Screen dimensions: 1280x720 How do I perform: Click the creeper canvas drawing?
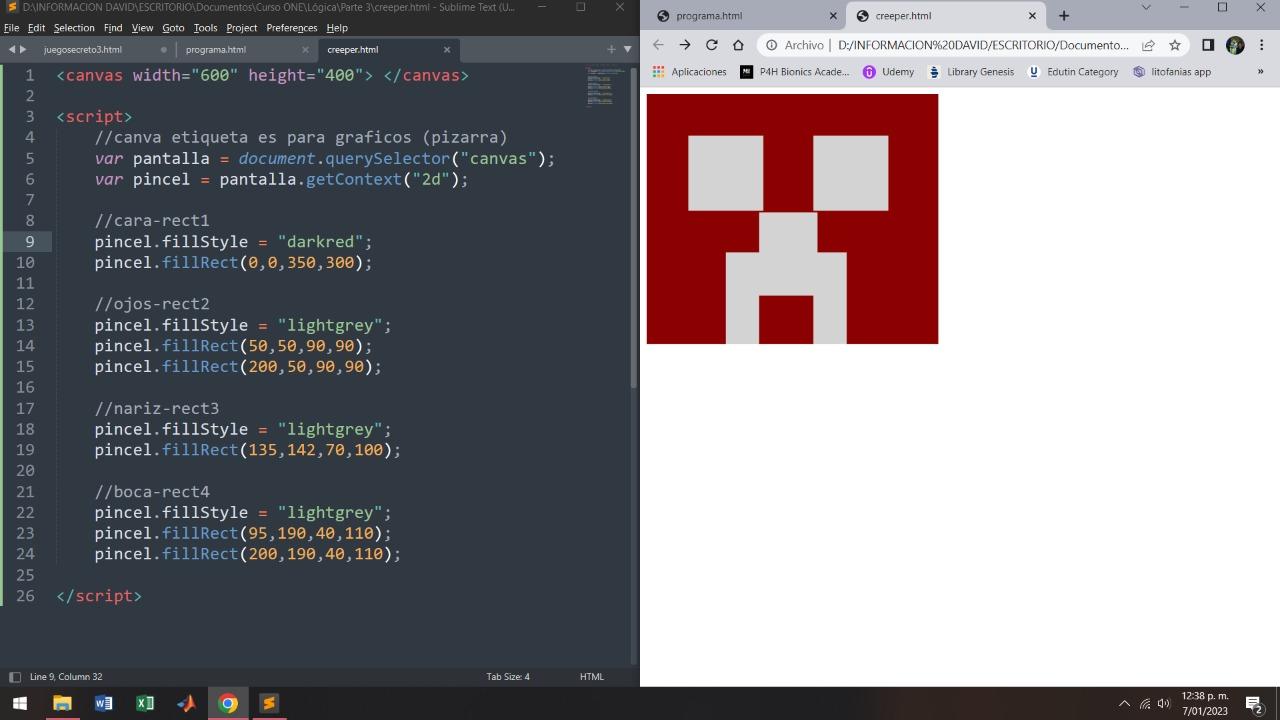[792, 219]
